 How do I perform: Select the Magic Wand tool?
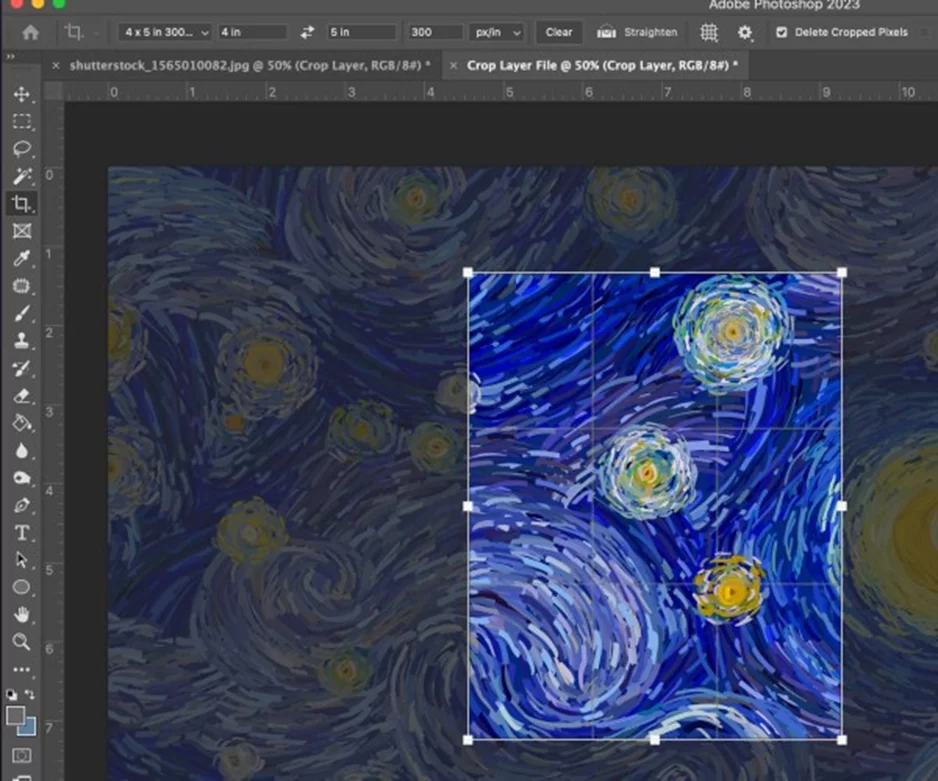click(22, 176)
